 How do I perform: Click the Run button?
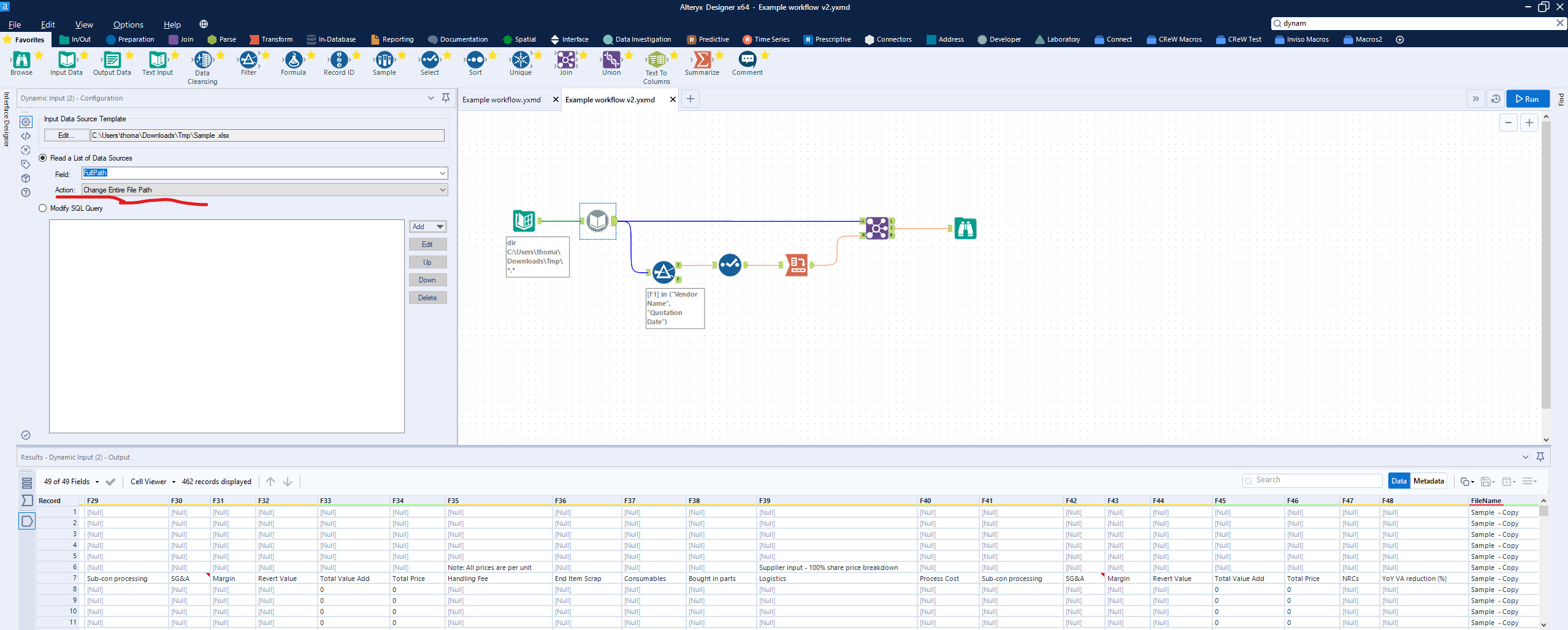pos(1528,99)
